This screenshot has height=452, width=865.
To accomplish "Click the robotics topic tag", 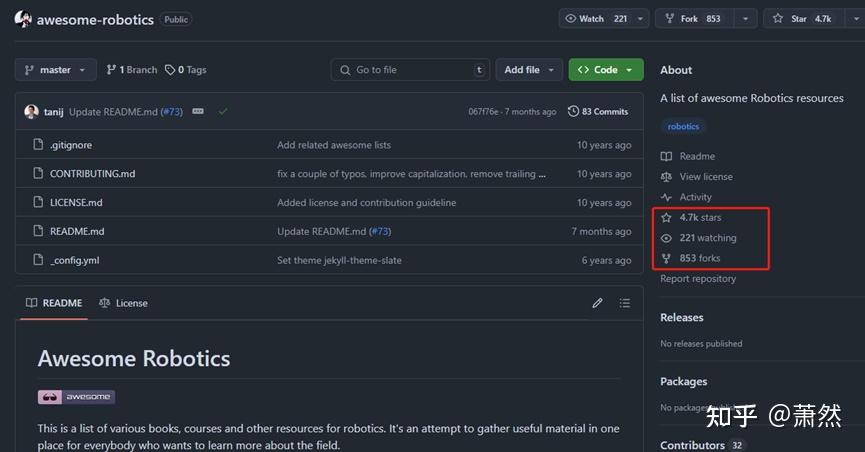I will point(684,127).
